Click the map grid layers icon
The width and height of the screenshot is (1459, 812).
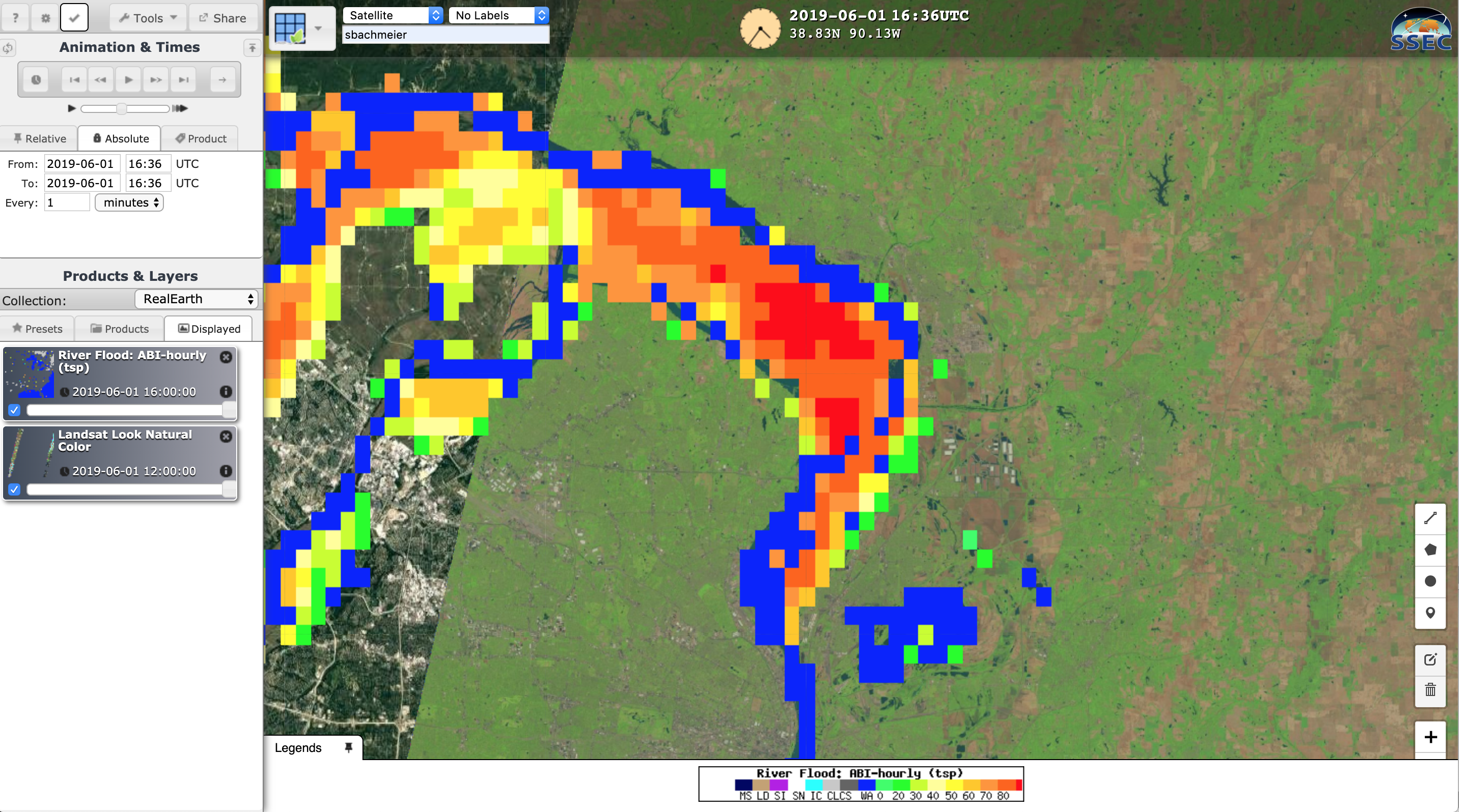[290, 27]
